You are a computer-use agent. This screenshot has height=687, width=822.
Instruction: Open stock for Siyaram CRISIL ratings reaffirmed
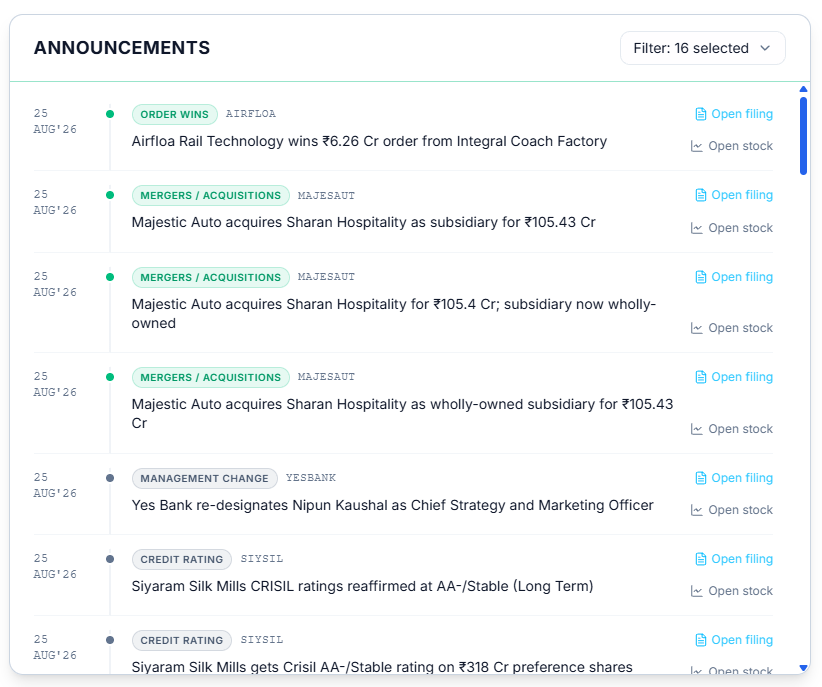731,591
